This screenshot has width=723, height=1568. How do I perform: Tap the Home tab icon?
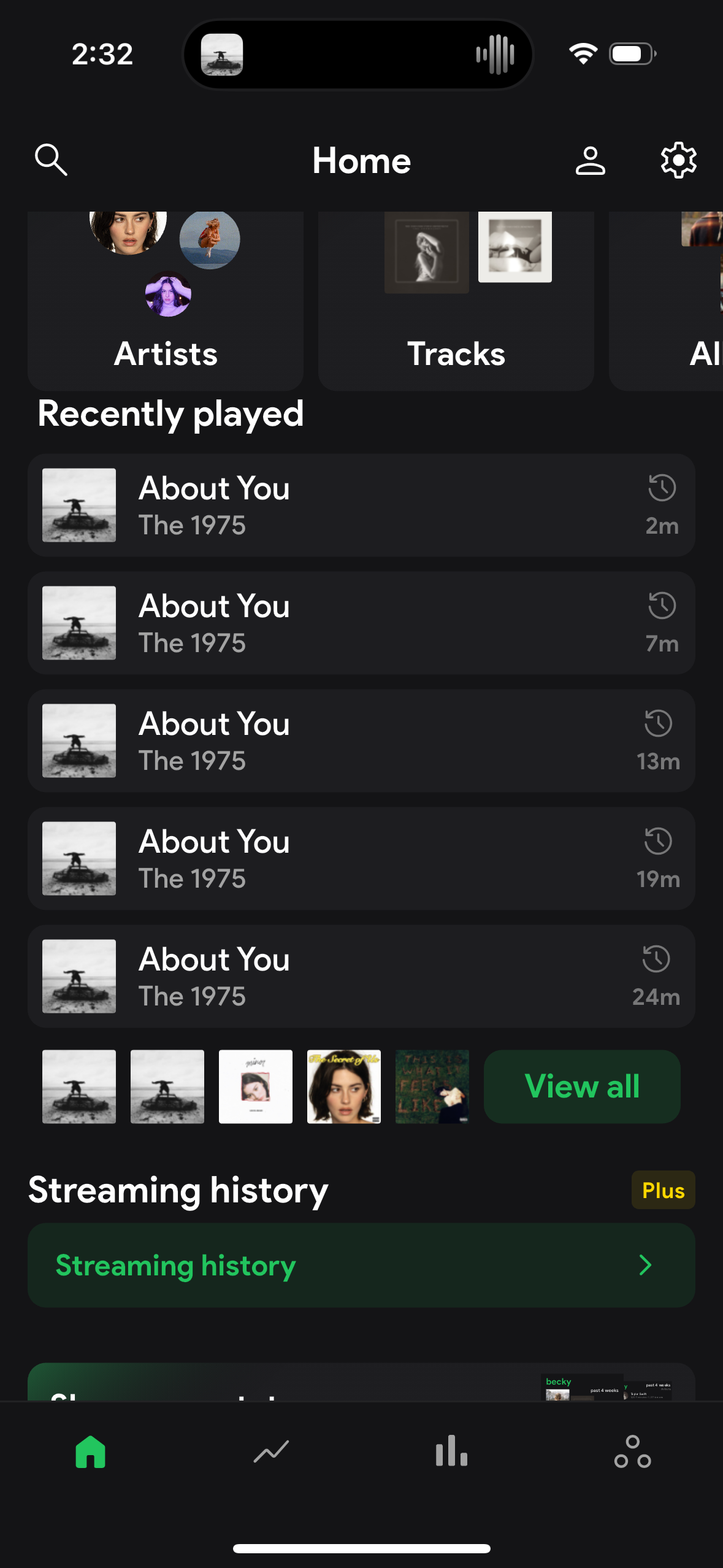(91, 1452)
